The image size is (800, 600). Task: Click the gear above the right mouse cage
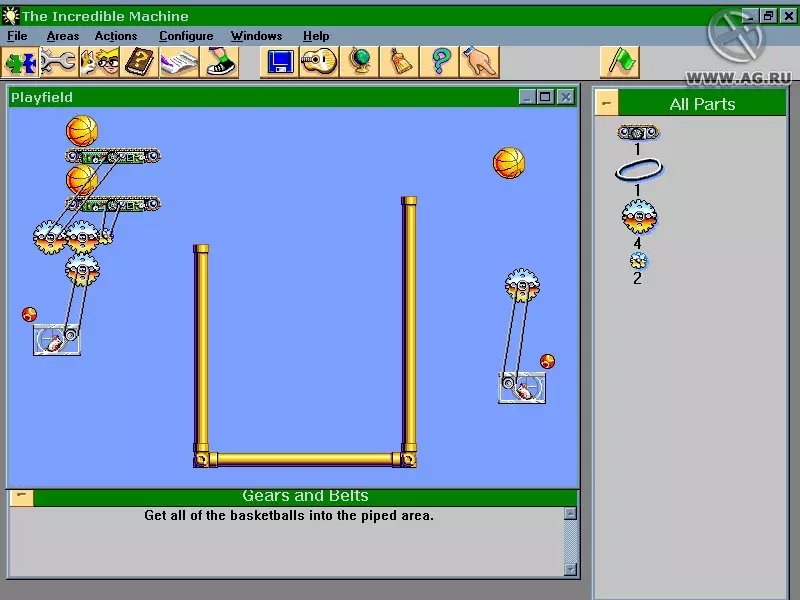coord(522,285)
